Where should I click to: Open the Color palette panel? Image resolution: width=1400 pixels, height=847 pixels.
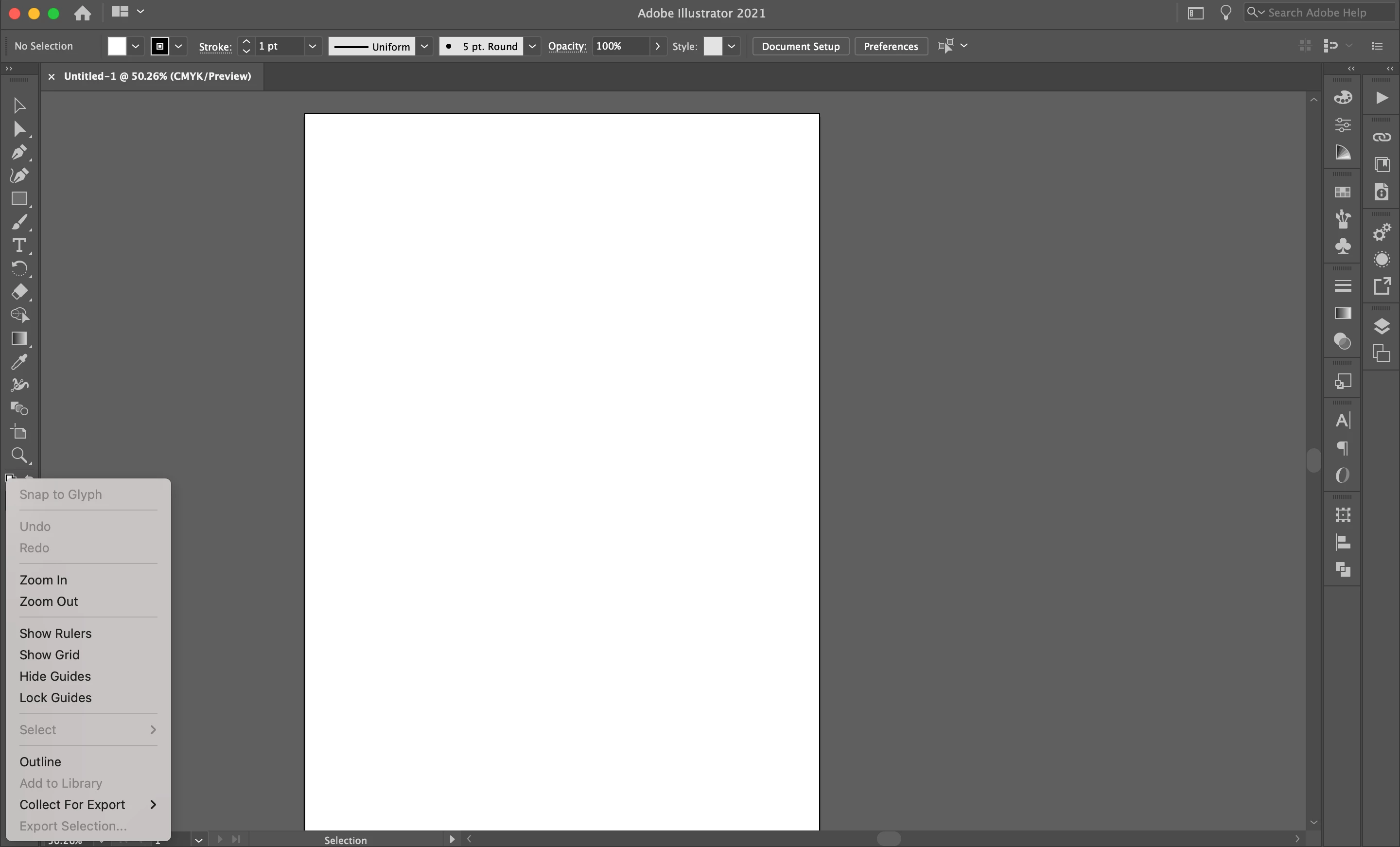tap(1343, 98)
